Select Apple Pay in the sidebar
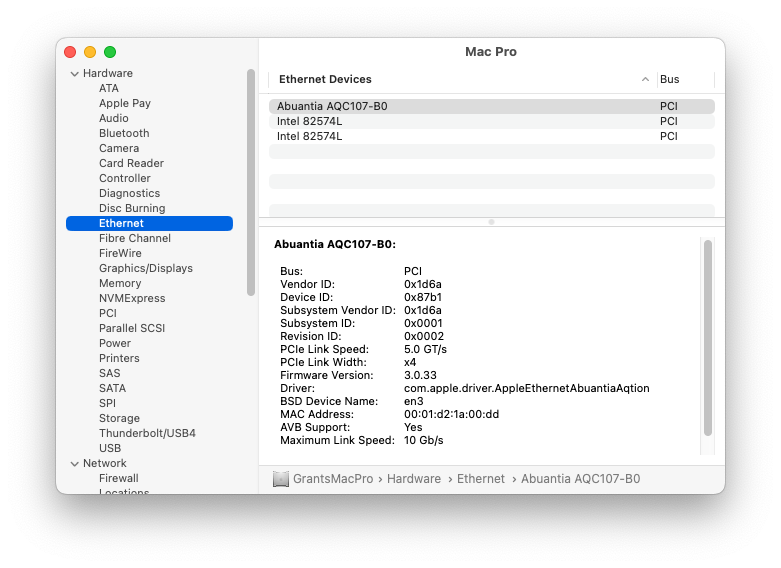This screenshot has height=568, width=781. (125, 103)
